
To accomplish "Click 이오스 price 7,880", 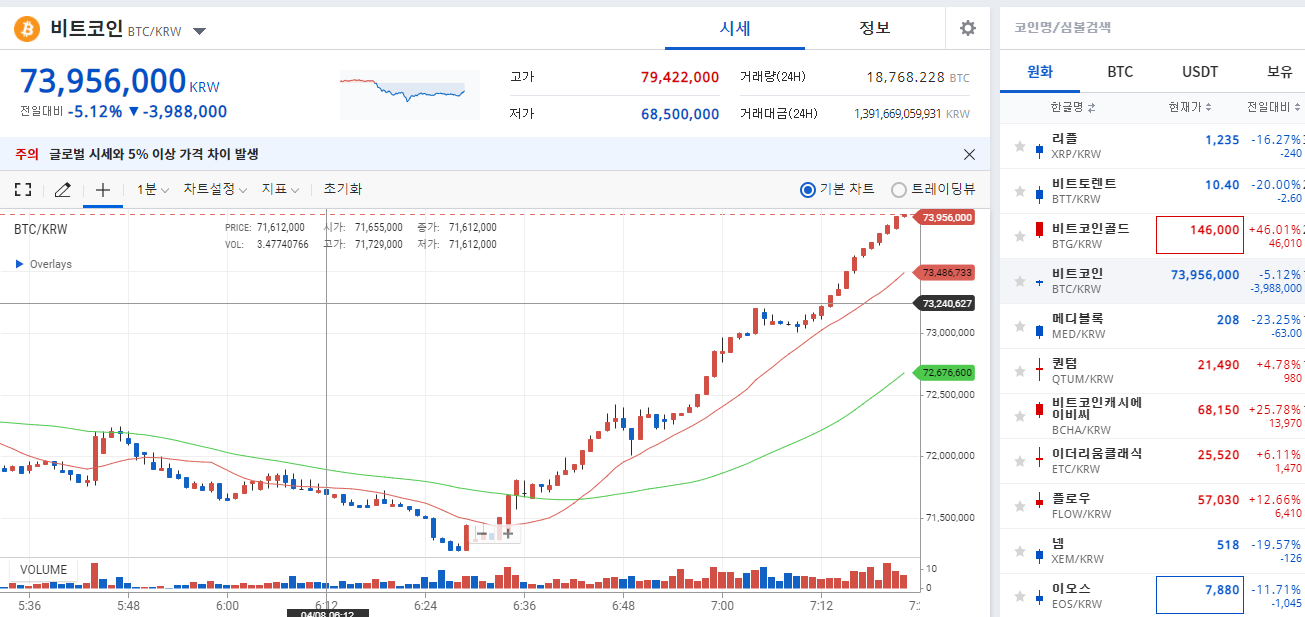I will (x=1222, y=590).
